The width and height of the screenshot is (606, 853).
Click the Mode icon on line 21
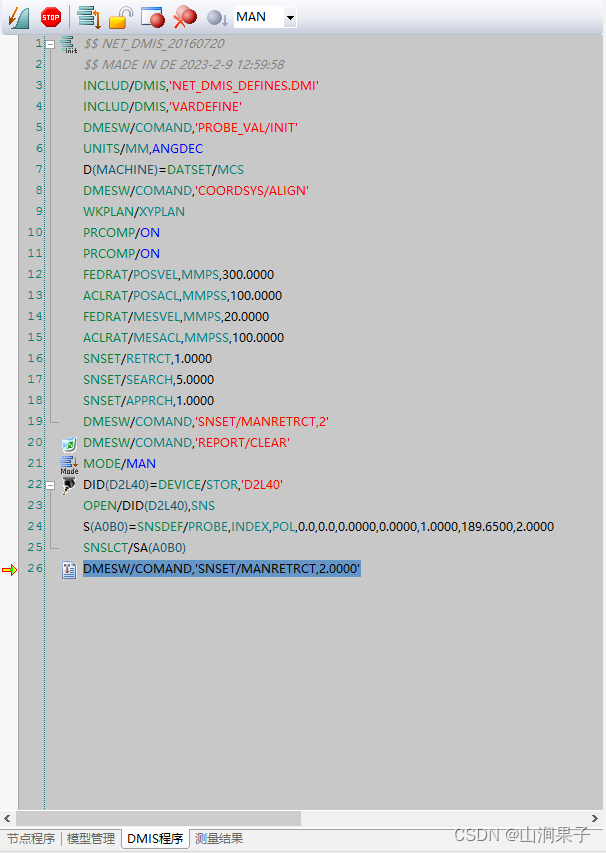pos(69,465)
